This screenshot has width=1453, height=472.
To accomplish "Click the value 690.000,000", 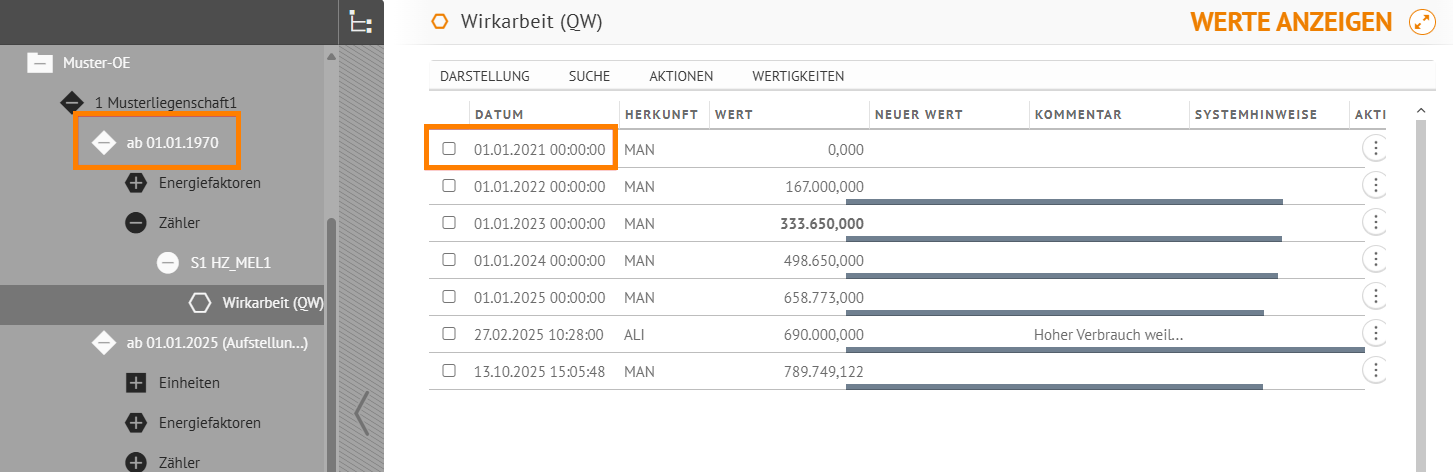I will point(823,334).
